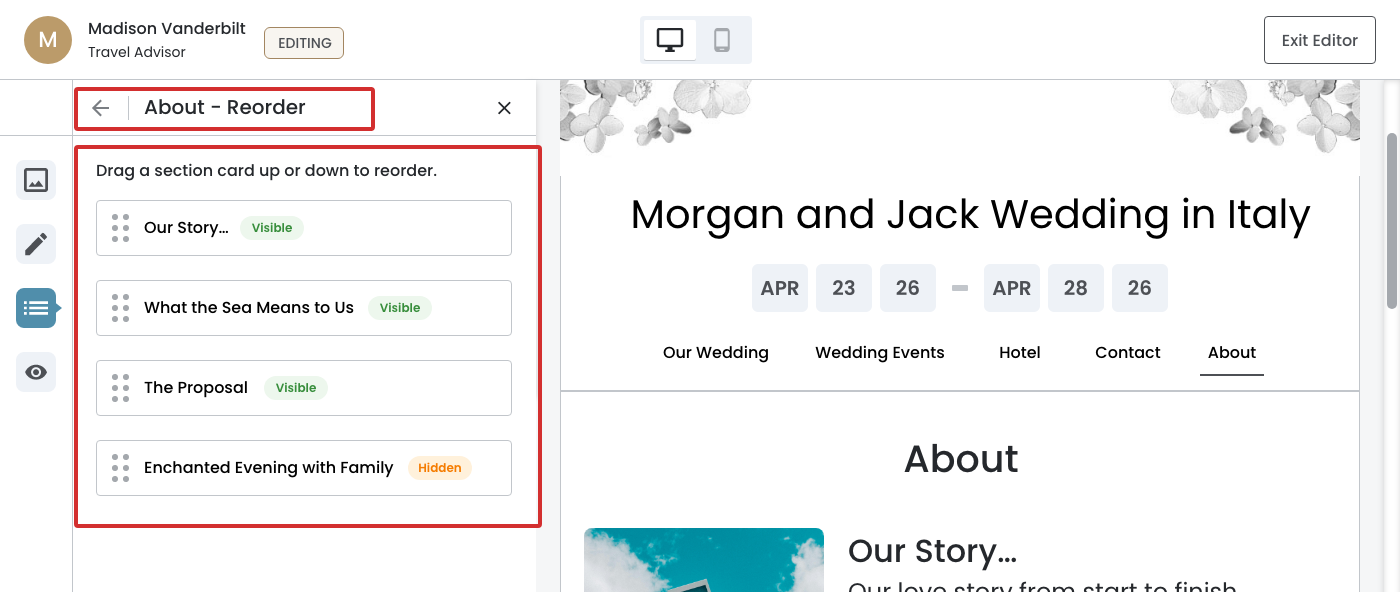
Task: Switch to mobile preview mode
Action: pyautogui.click(x=722, y=40)
